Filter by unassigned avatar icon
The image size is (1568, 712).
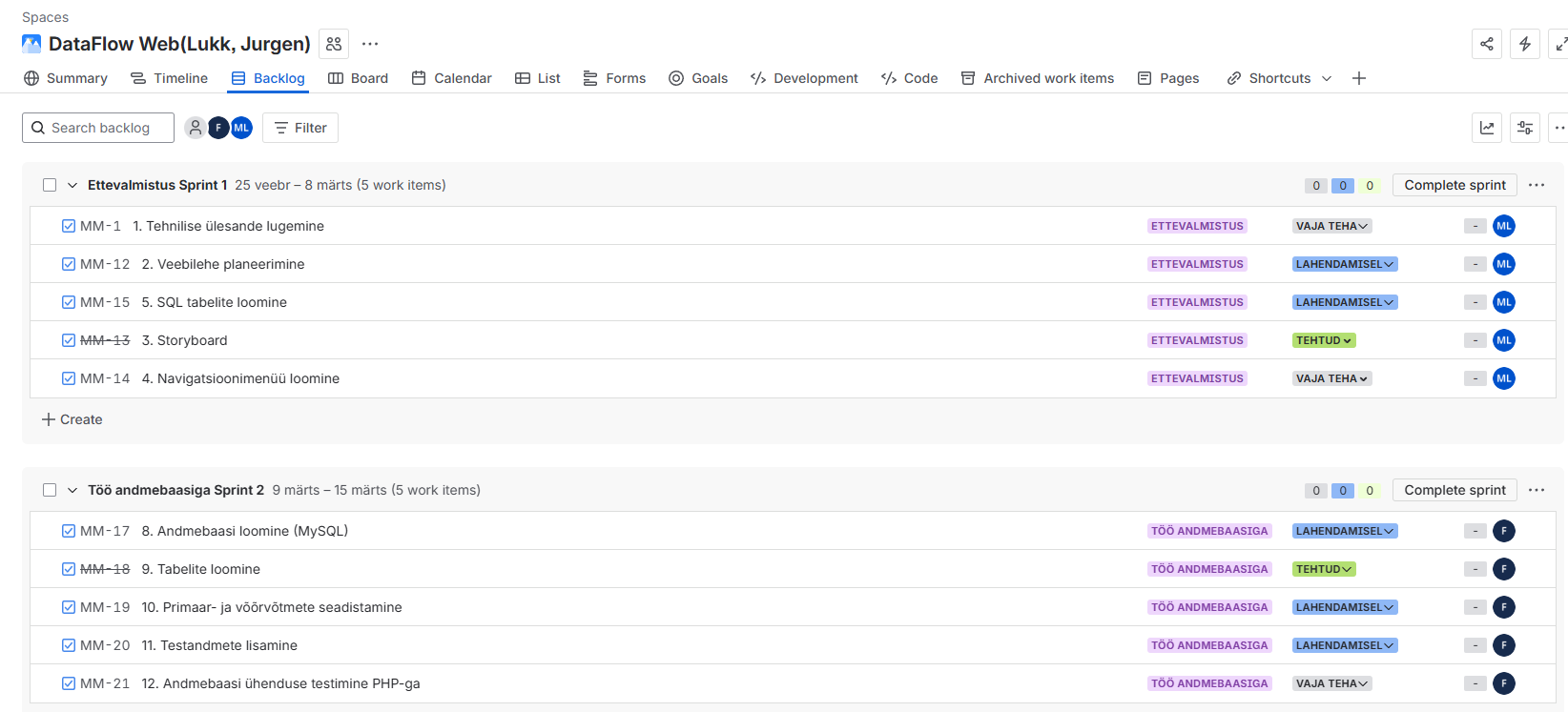195,128
